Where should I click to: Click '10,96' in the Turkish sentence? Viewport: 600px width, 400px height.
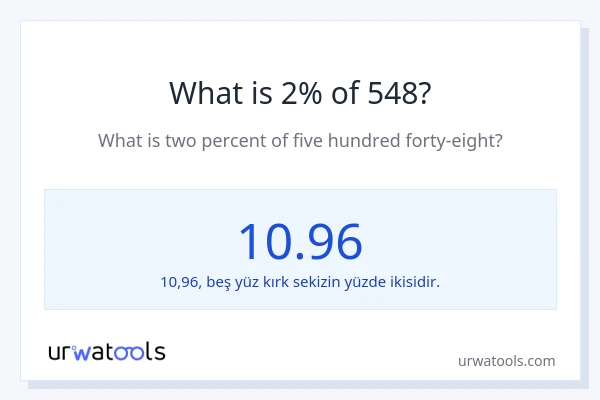(x=179, y=282)
